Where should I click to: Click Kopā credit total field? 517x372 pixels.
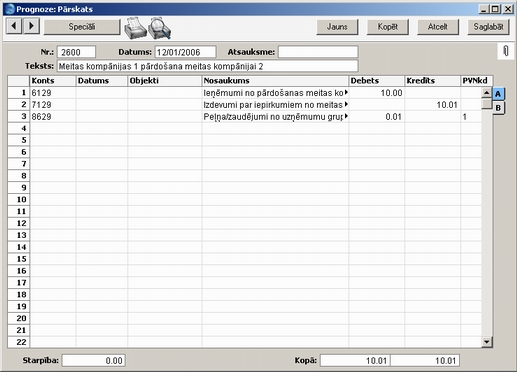(x=425, y=360)
